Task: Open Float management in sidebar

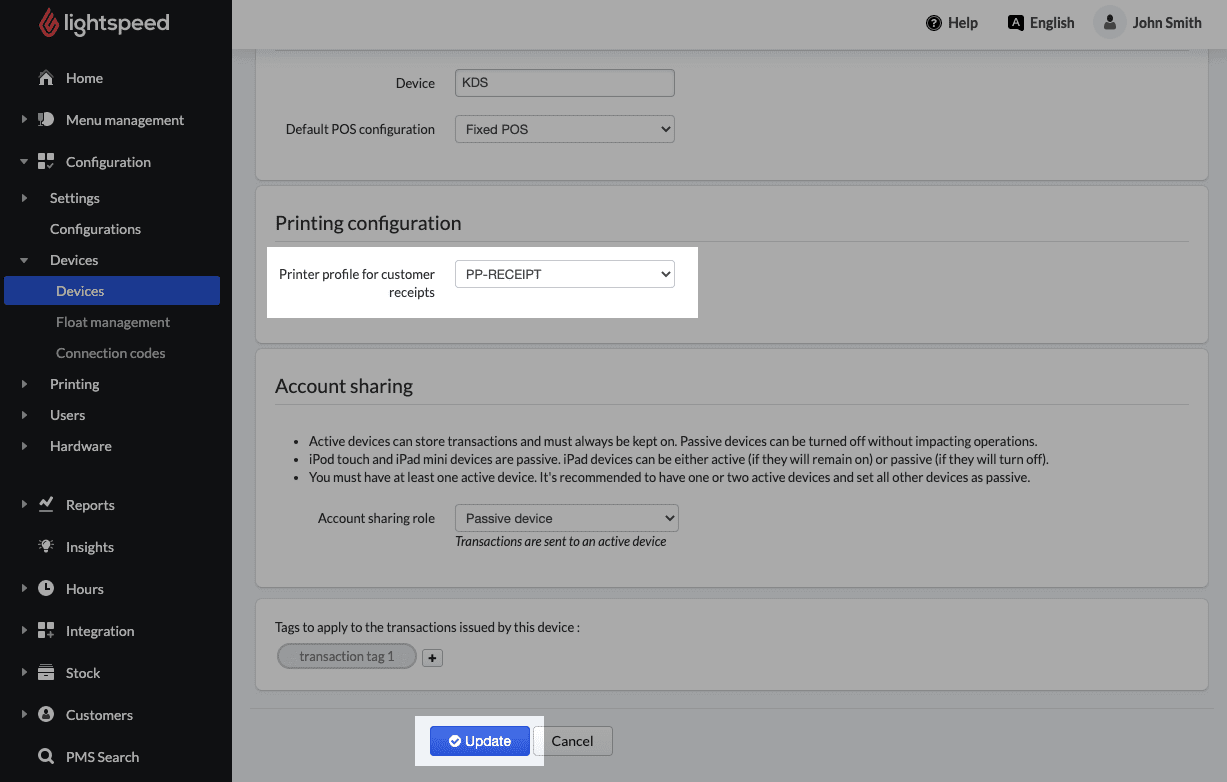Action: 113,322
